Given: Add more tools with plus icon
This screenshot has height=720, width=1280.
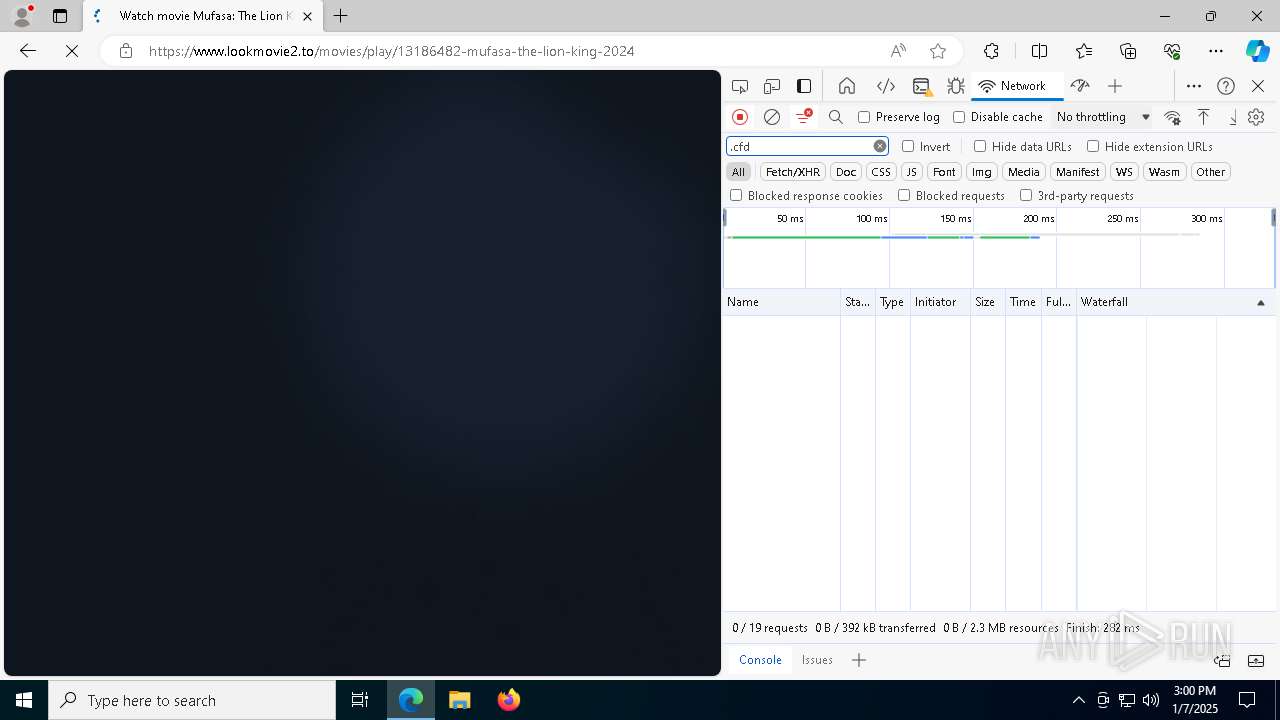Looking at the screenshot, I should pyautogui.click(x=1115, y=86).
